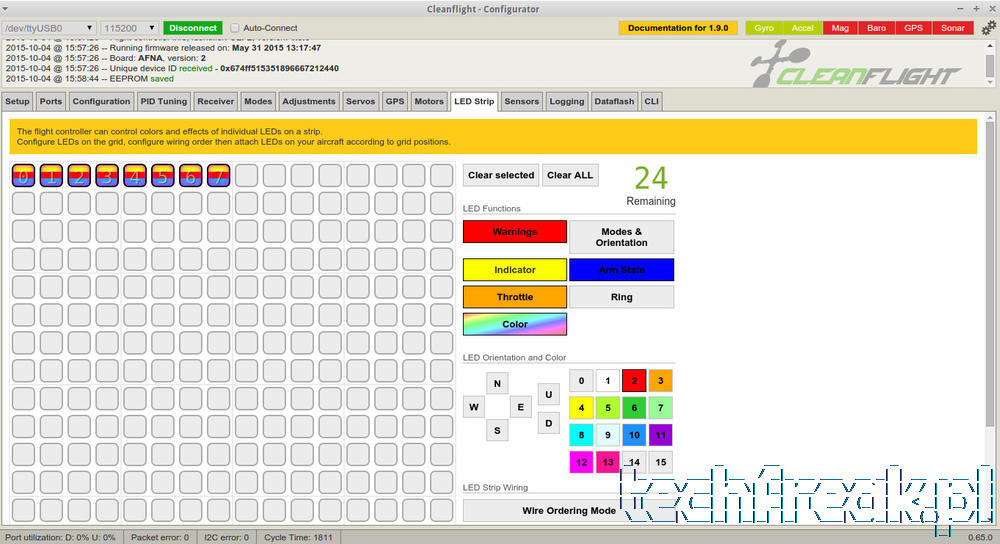The height and width of the screenshot is (544, 1000).
Task: Open the Configuration tab
Action: pyautogui.click(x=101, y=101)
